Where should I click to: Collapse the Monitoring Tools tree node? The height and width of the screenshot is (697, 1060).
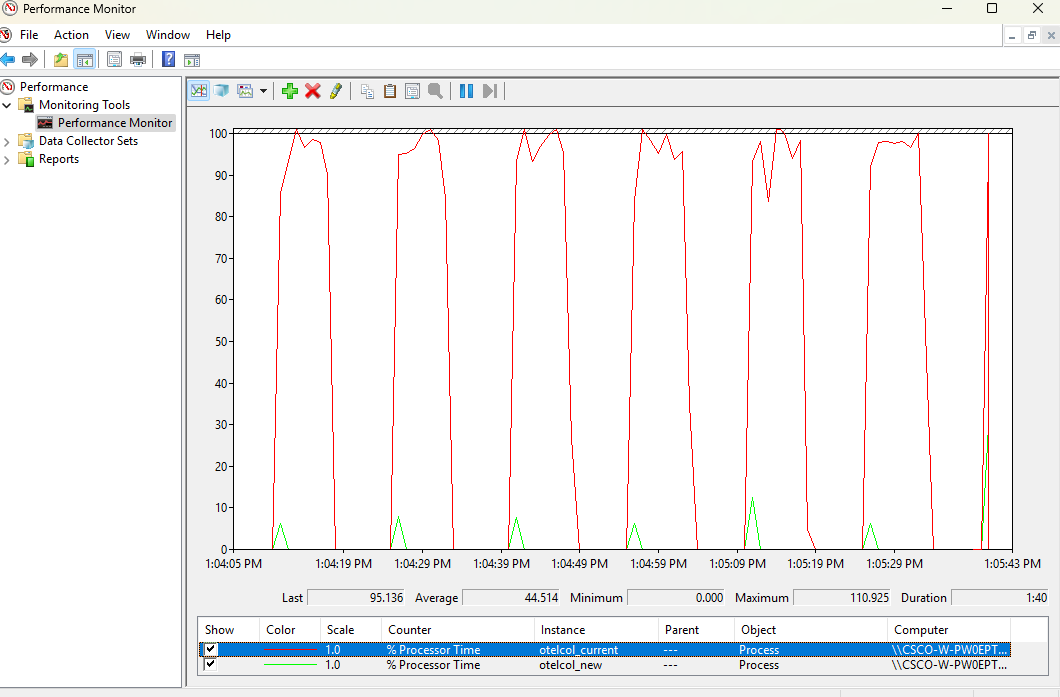[7, 105]
